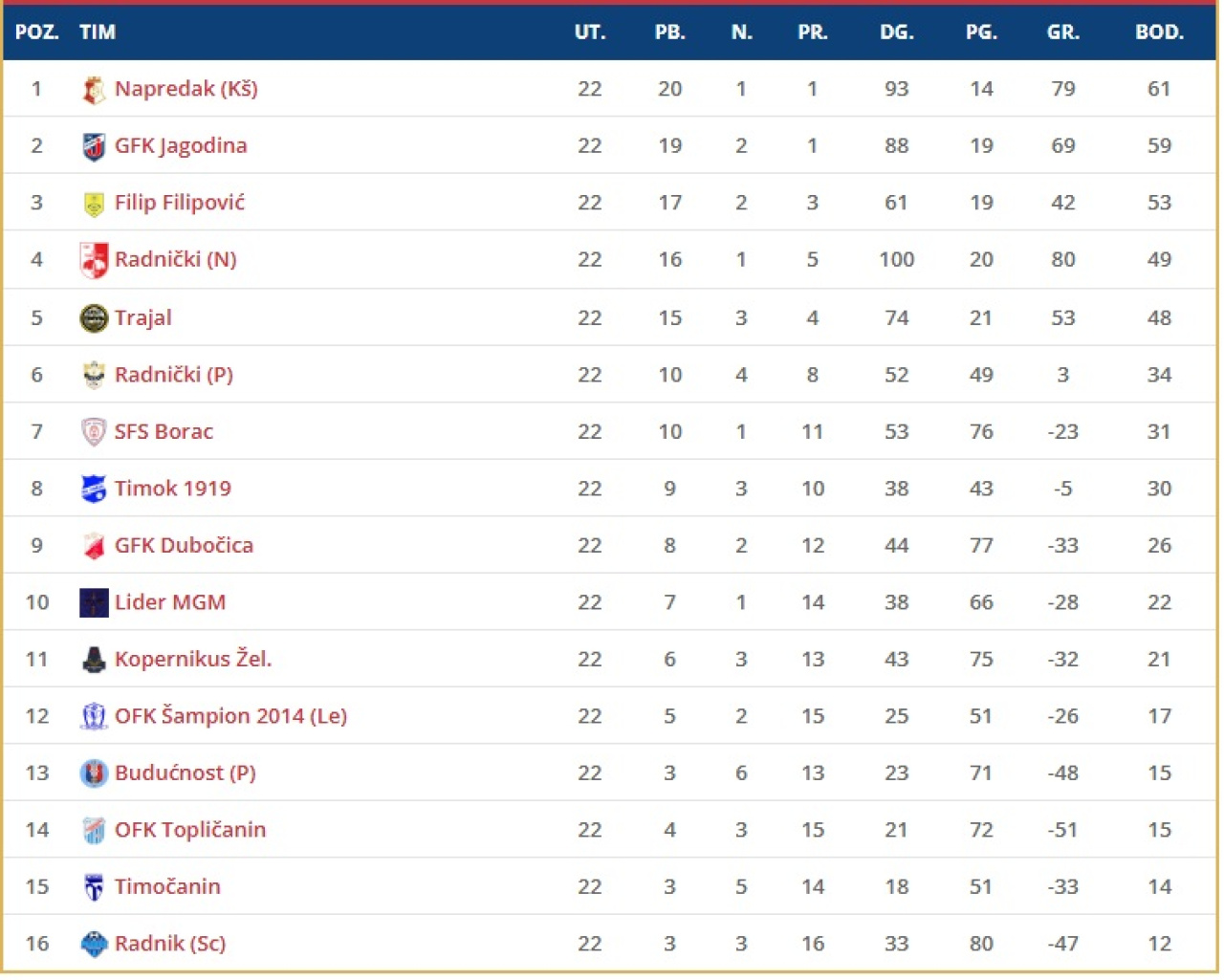Click the Budućnost (P) round crest
Image resolution: width=1224 pixels, height=980 pixels.
[93, 773]
